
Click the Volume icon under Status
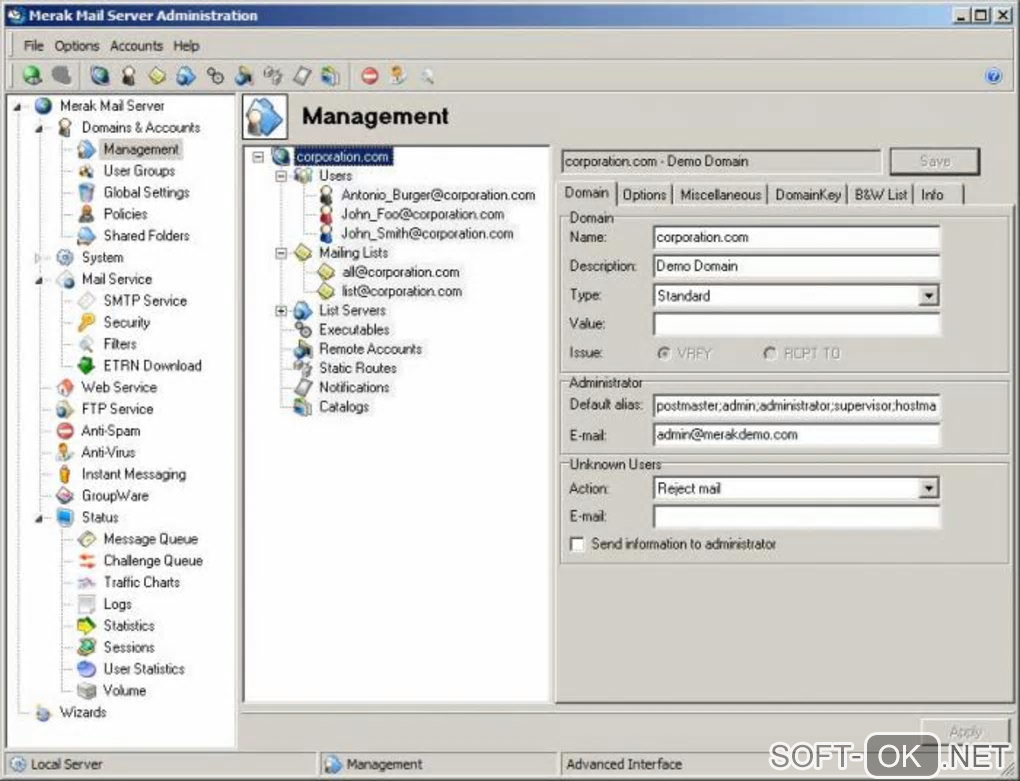pos(86,691)
